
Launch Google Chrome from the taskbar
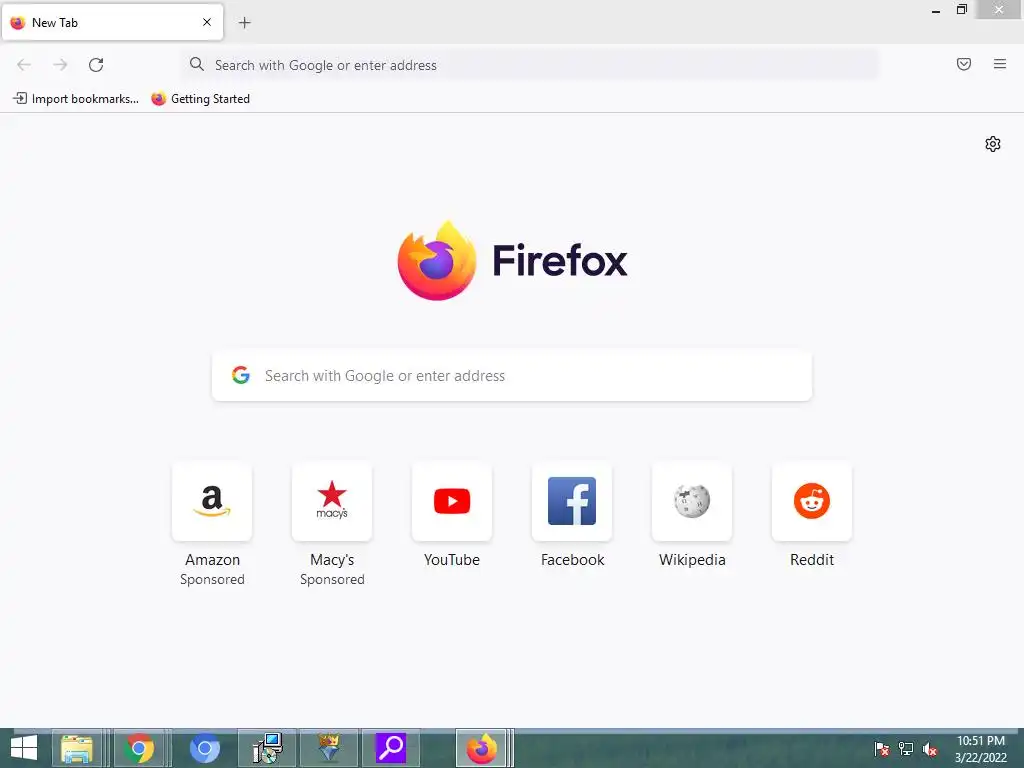139,748
